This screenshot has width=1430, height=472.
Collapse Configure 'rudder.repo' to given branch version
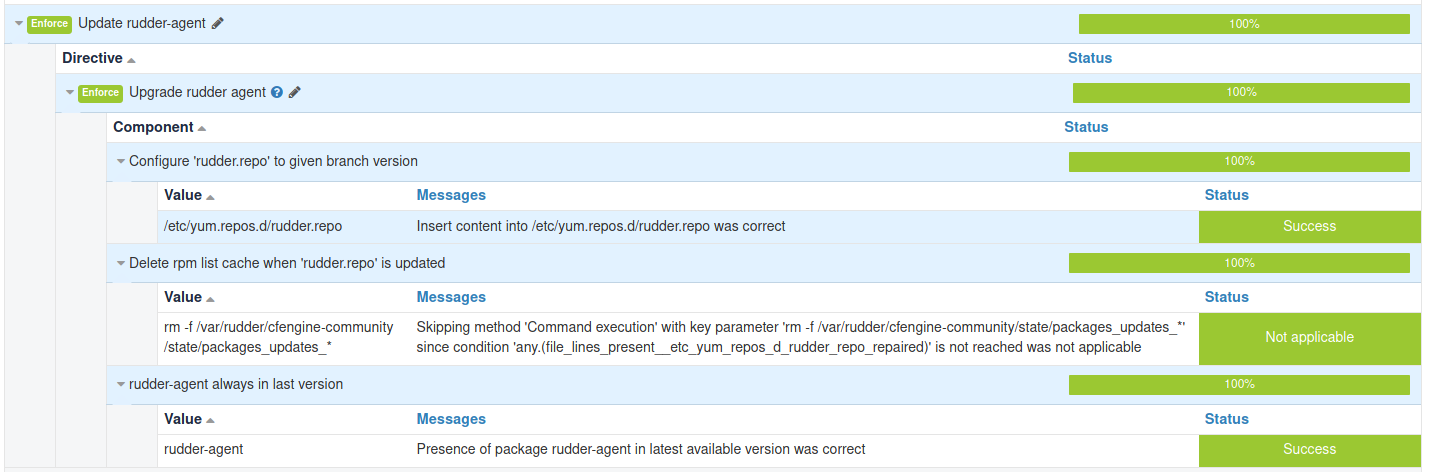(121, 161)
